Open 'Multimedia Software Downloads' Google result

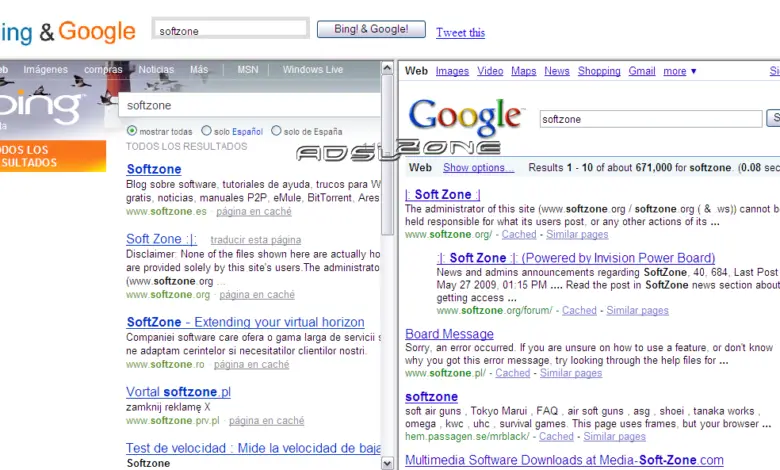[x=564, y=460]
